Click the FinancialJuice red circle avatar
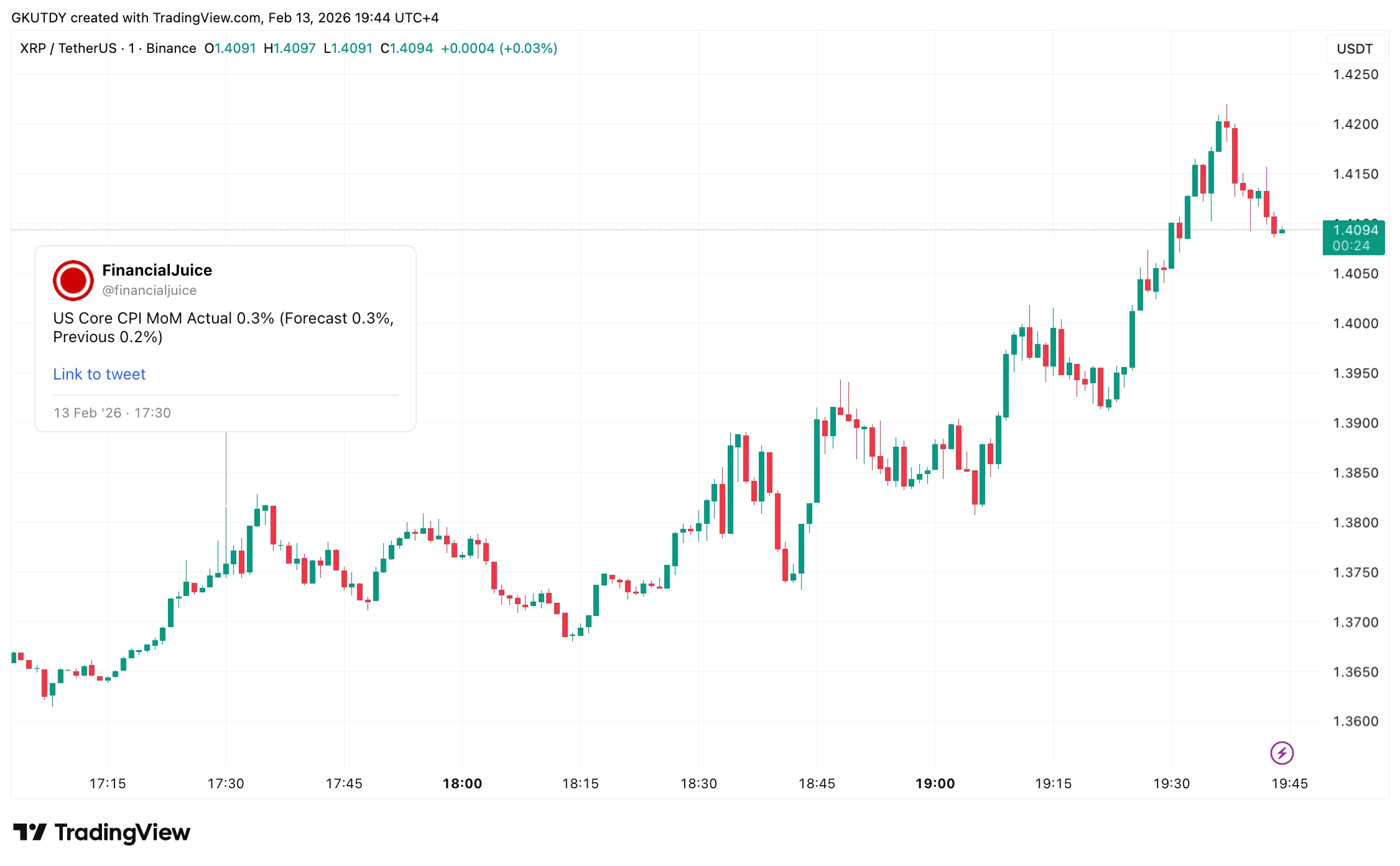 [x=73, y=280]
